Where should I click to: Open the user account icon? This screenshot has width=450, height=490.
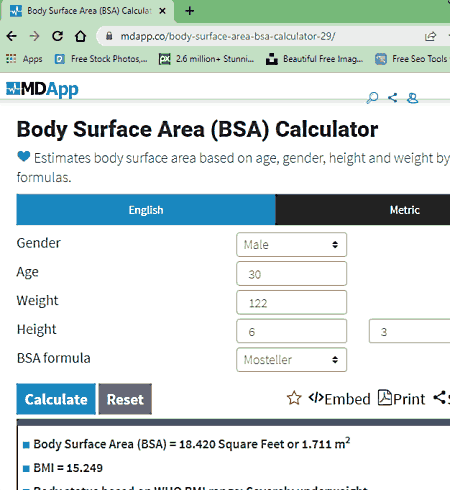click(413, 98)
